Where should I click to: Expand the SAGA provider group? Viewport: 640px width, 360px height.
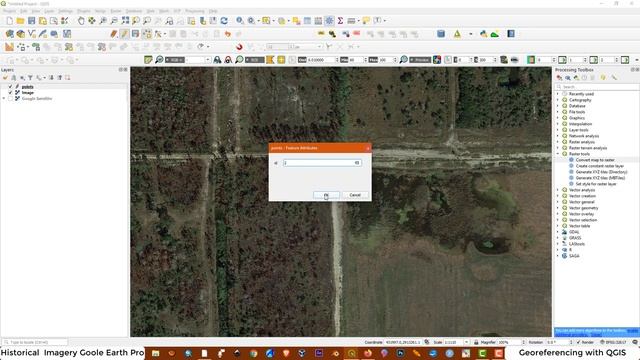pos(558,256)
